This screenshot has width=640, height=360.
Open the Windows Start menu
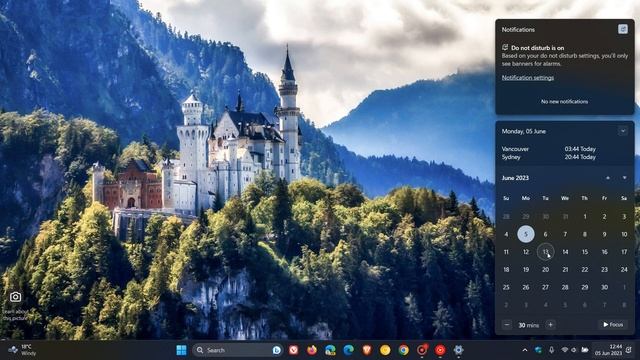181,350
